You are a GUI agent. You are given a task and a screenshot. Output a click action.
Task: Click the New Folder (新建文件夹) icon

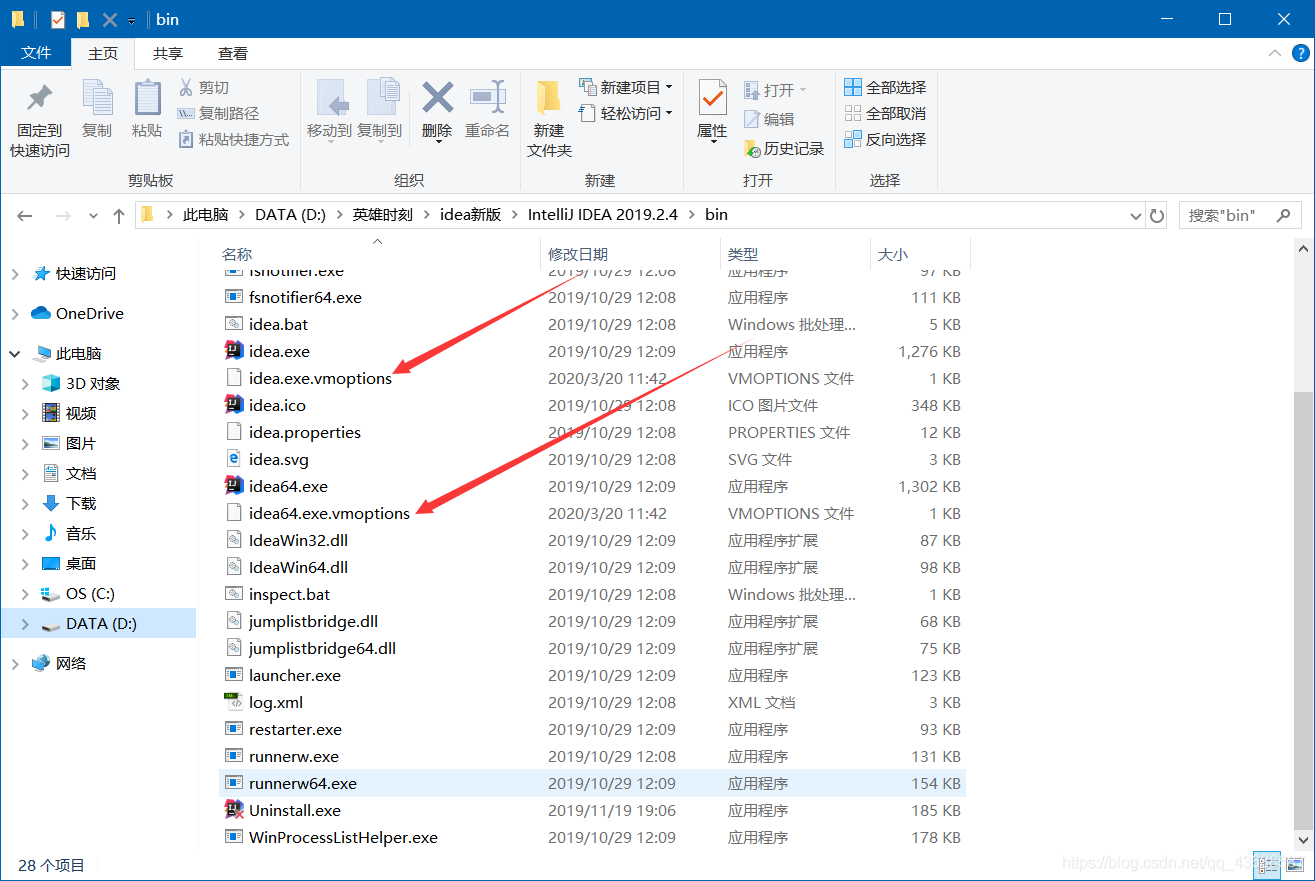tap(548, 98)
